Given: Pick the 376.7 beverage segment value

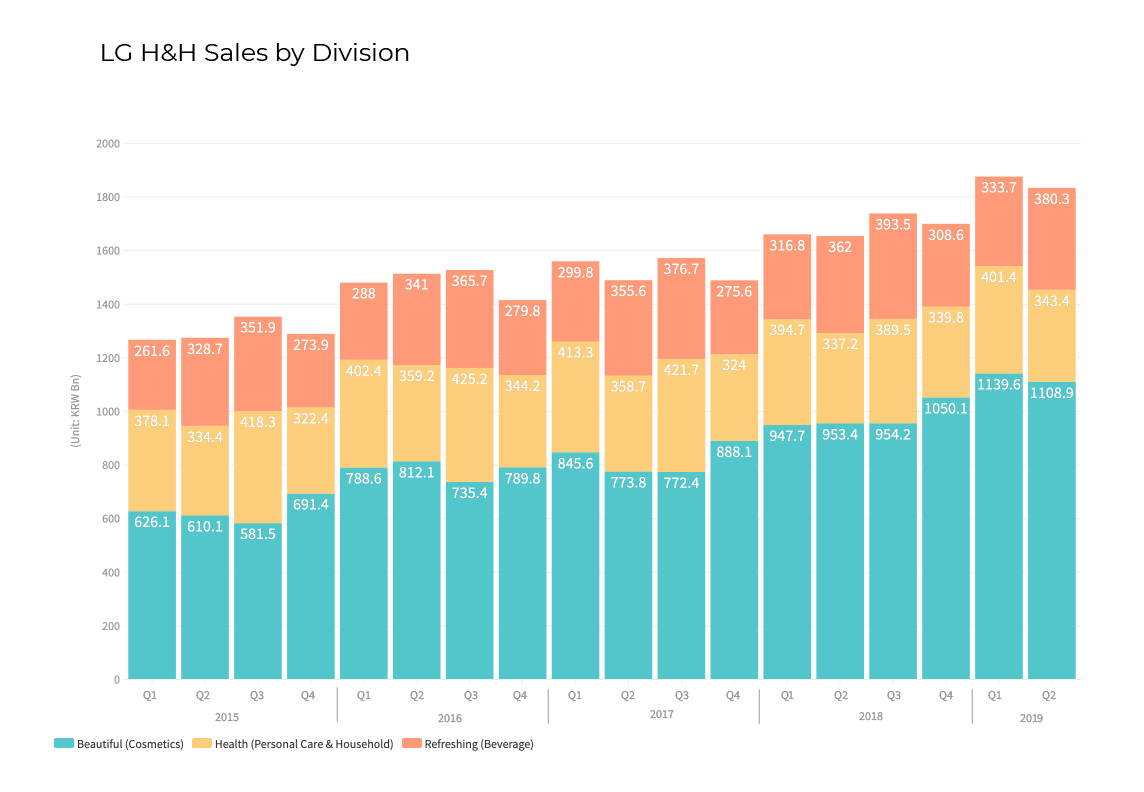Looking at the screenshot, I should click(x=681, y=269).
